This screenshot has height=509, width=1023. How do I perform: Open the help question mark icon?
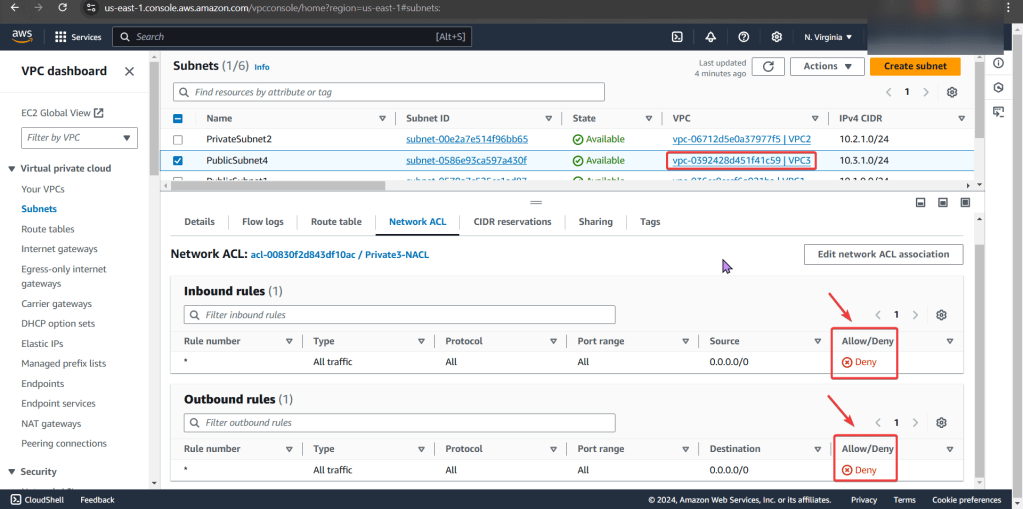coord(743,37)
